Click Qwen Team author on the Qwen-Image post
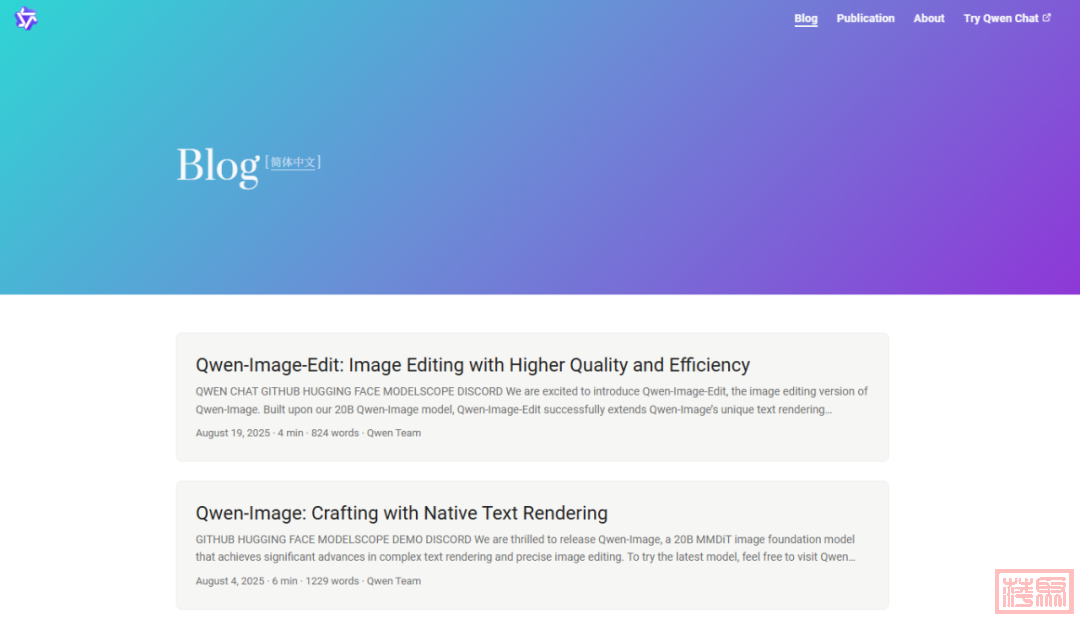The image size is (1080, 619). click(394, 581)
